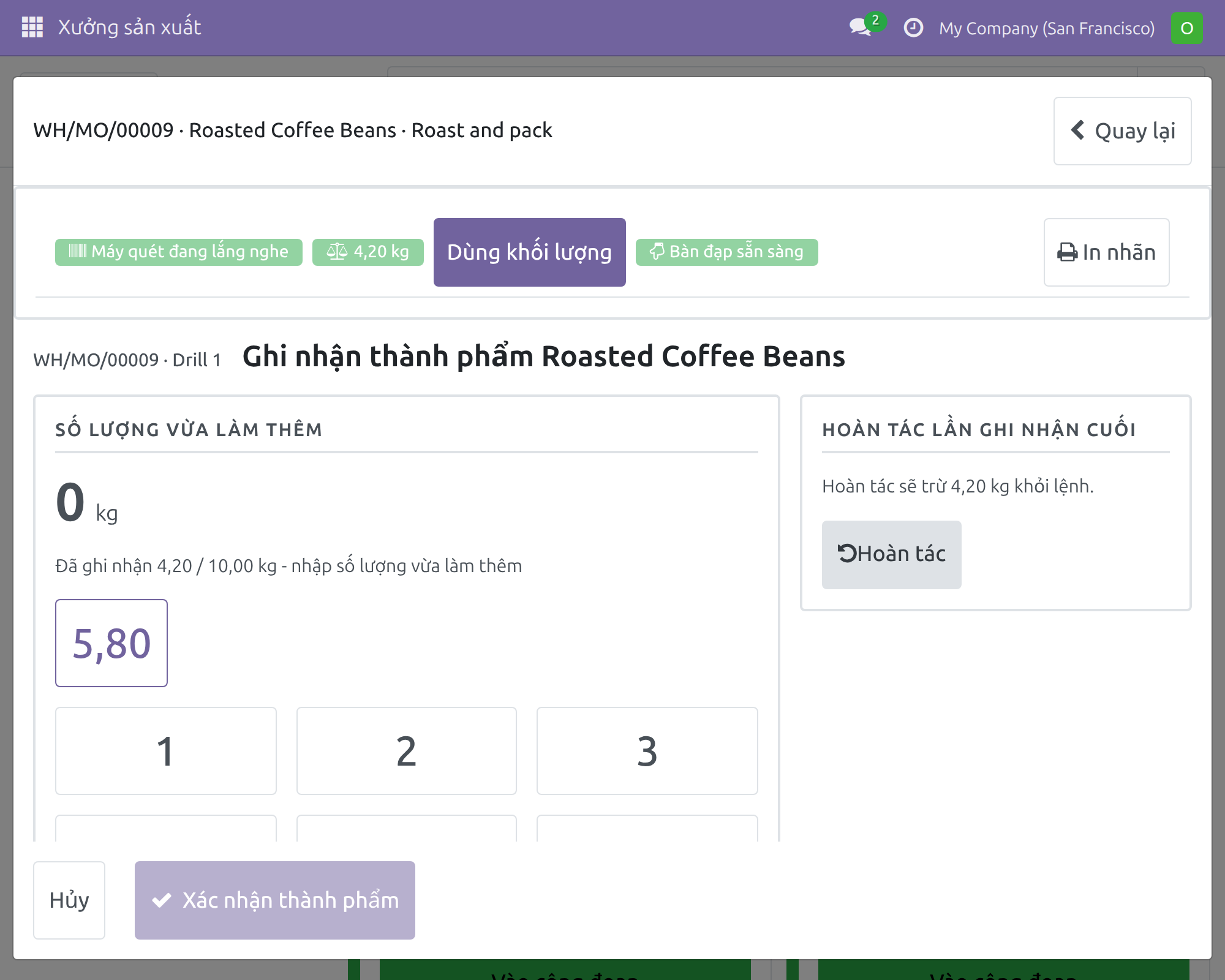Open the green user avatar menu
Screen dimensions: 1225x980
pyautogui.click(x=1186, y=28)
